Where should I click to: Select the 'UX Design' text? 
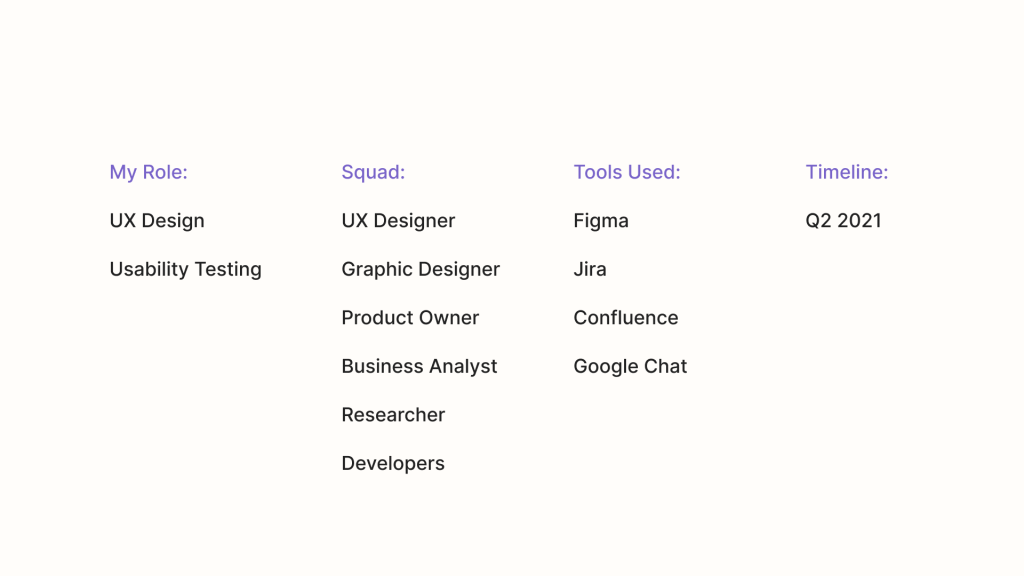tap(157, 221)
